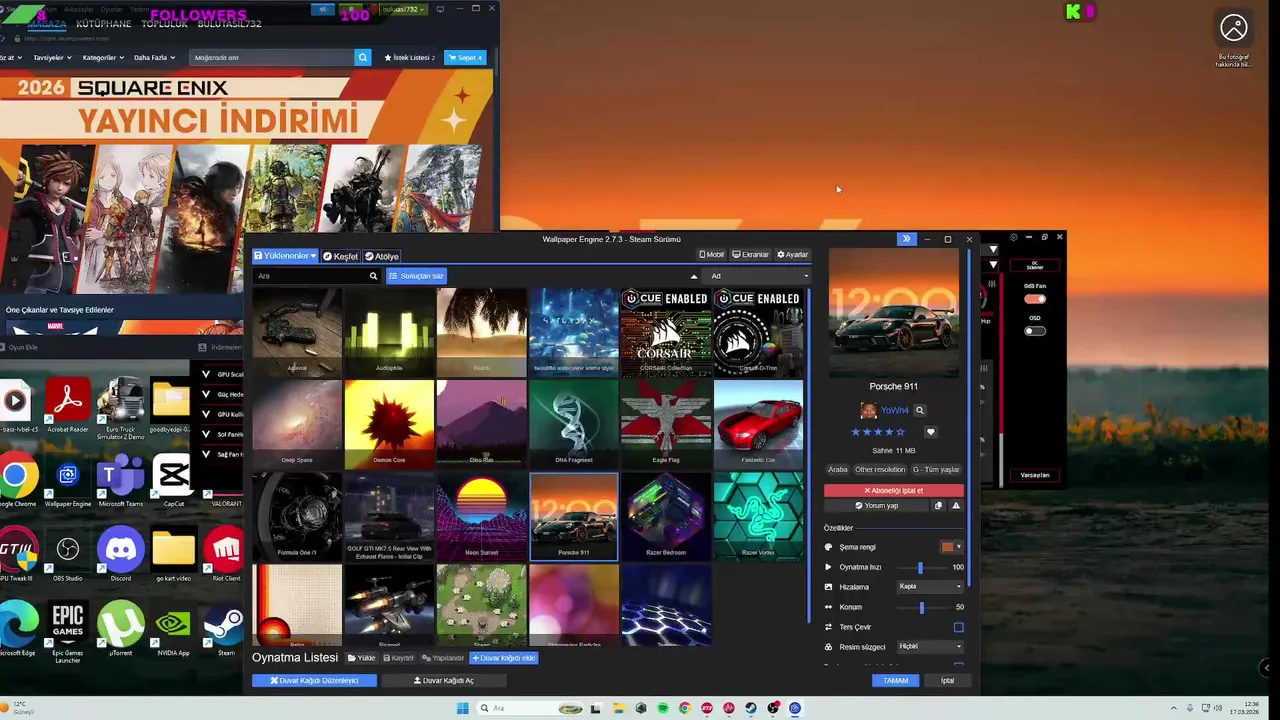Select the CORSAIR Collection wallpaper thumbnail
The image size is (1280, 720).
pyautogui.click(x=666, y=332)
